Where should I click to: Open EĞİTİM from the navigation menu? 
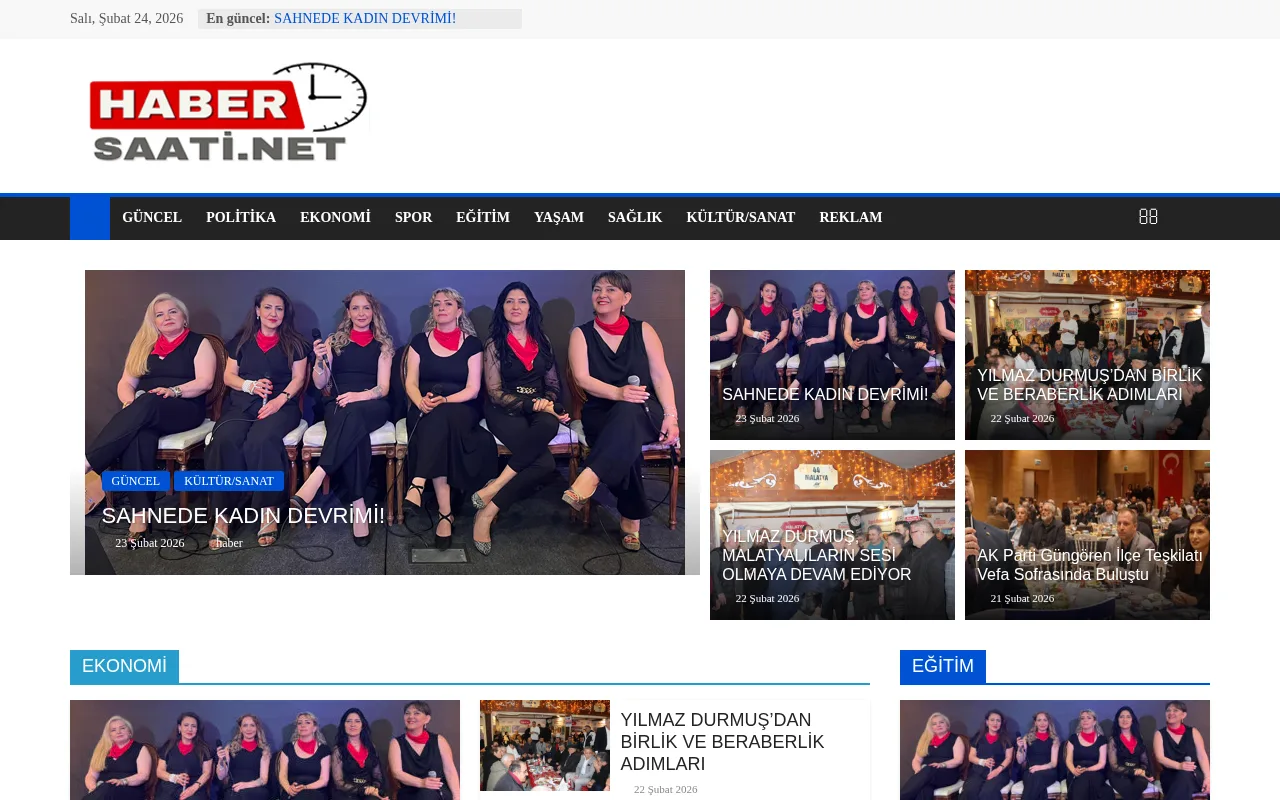(483, 217)
